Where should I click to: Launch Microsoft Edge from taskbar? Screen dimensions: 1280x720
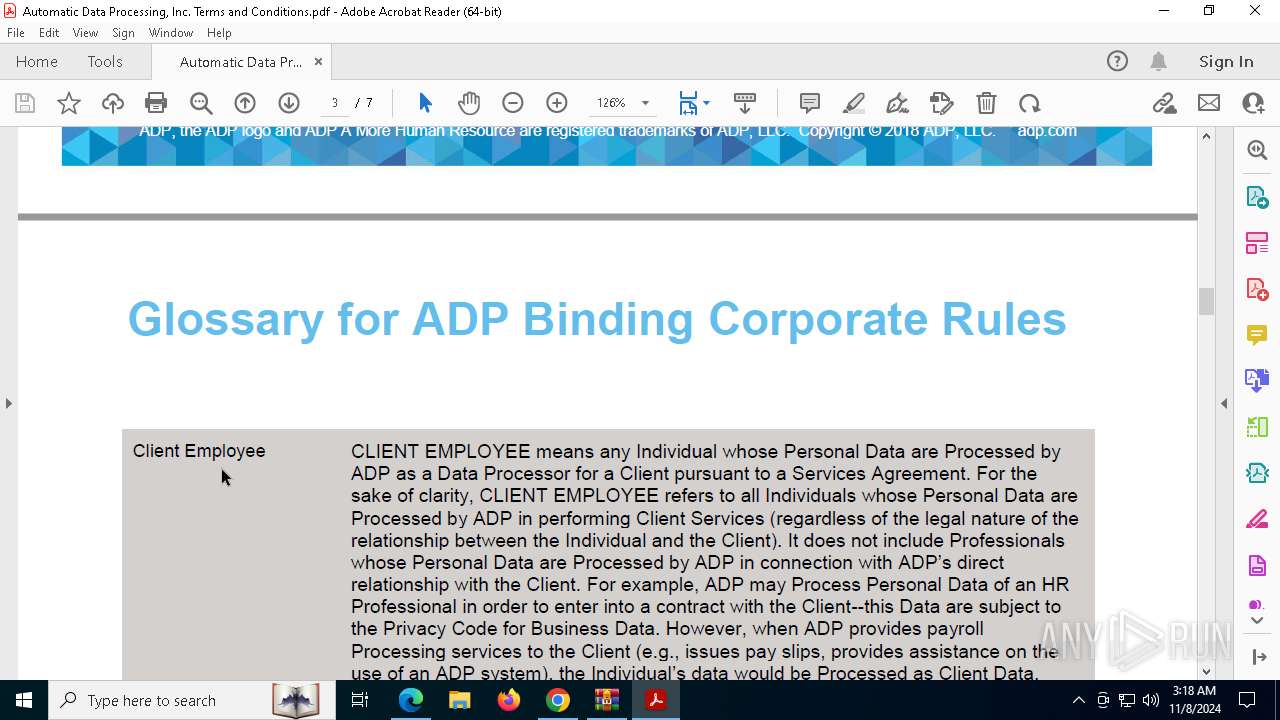411,700
